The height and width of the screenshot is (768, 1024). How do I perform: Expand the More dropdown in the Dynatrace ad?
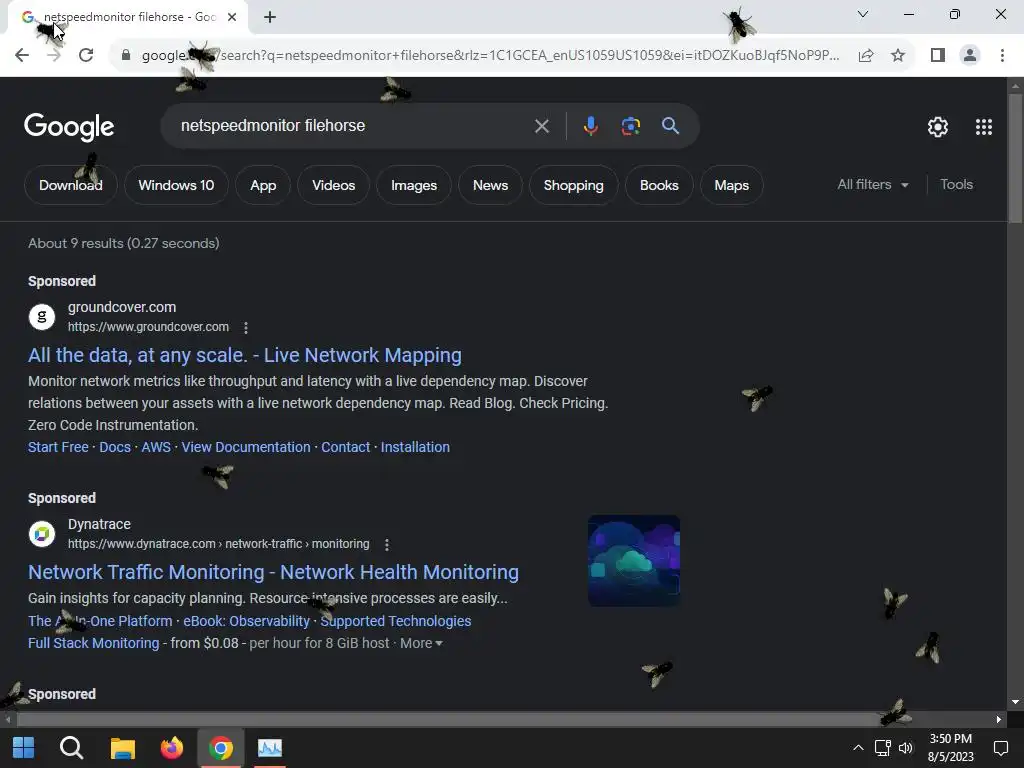pos(421,643)
